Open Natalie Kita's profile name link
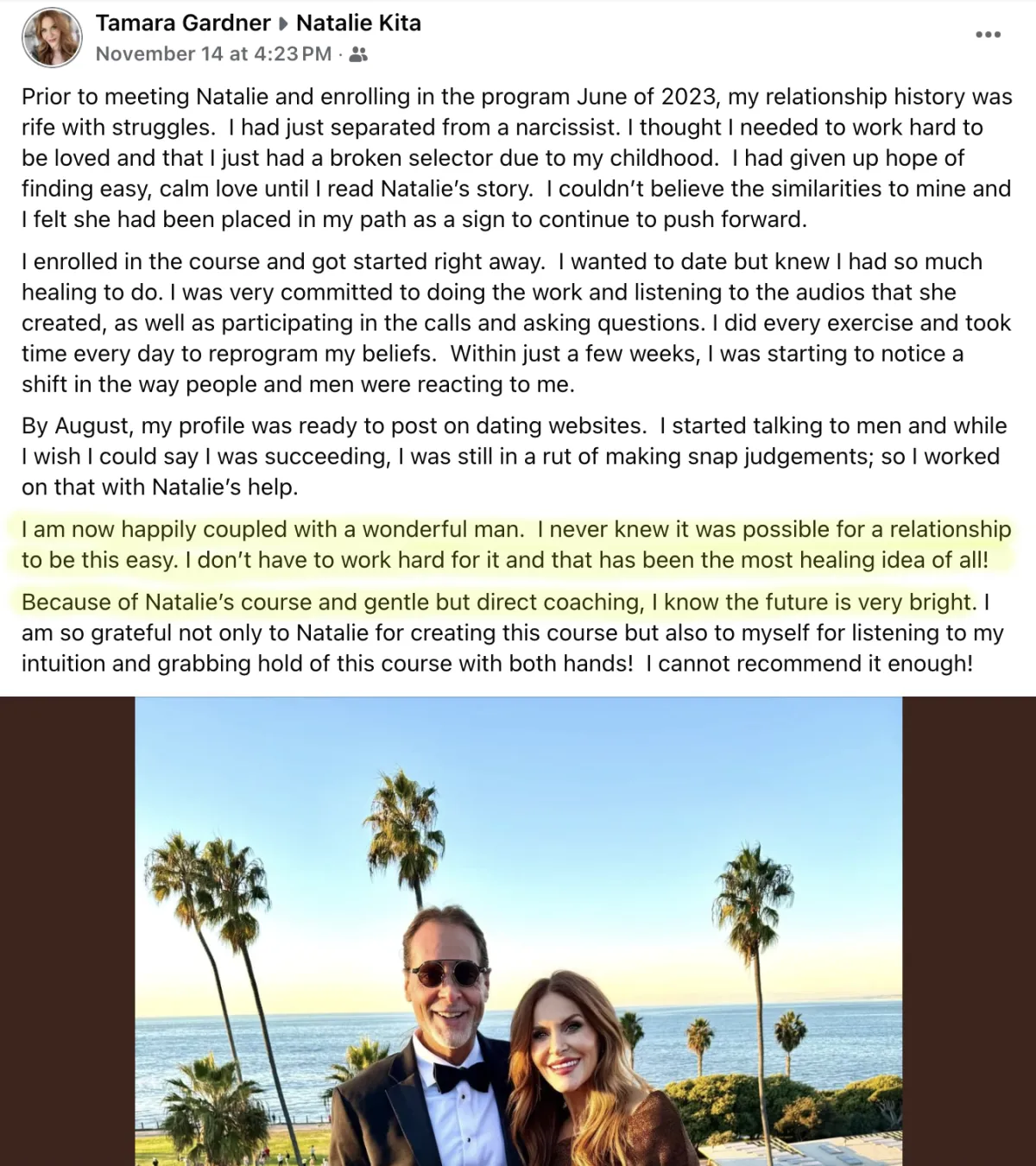 click(x=358, y=23)
